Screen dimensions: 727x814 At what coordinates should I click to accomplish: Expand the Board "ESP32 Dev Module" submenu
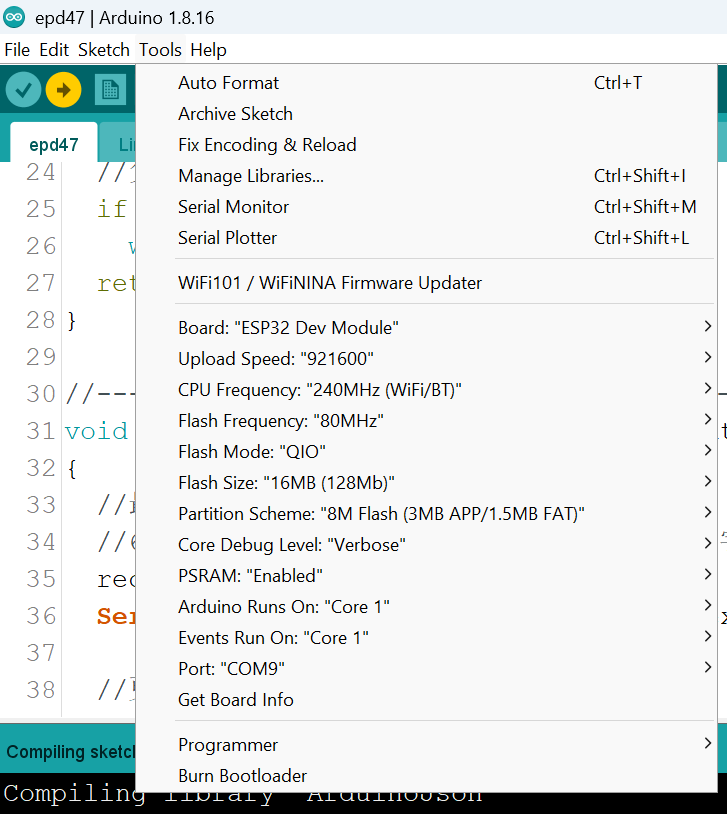point(289,328)
